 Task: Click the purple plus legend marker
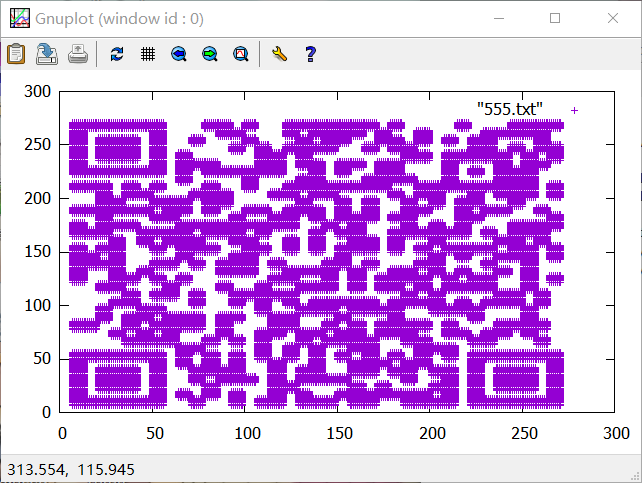click(x=574, y=110)
